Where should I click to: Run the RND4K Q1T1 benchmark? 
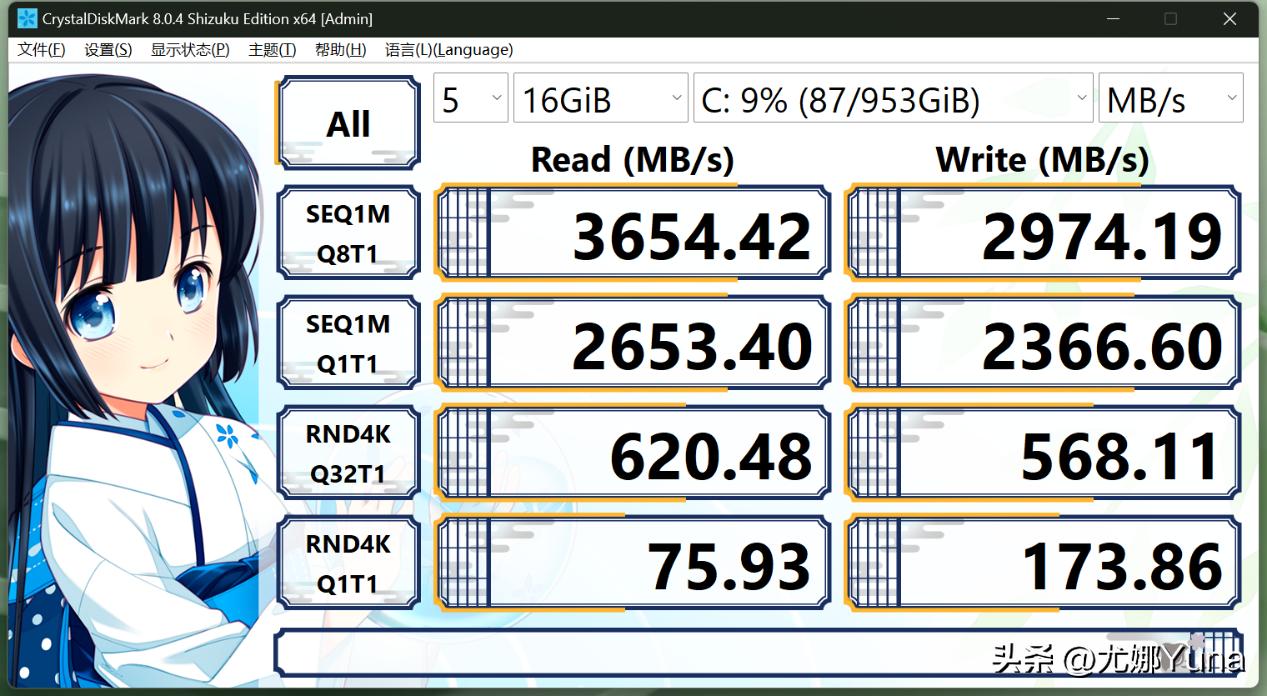(x=347, y=562)
